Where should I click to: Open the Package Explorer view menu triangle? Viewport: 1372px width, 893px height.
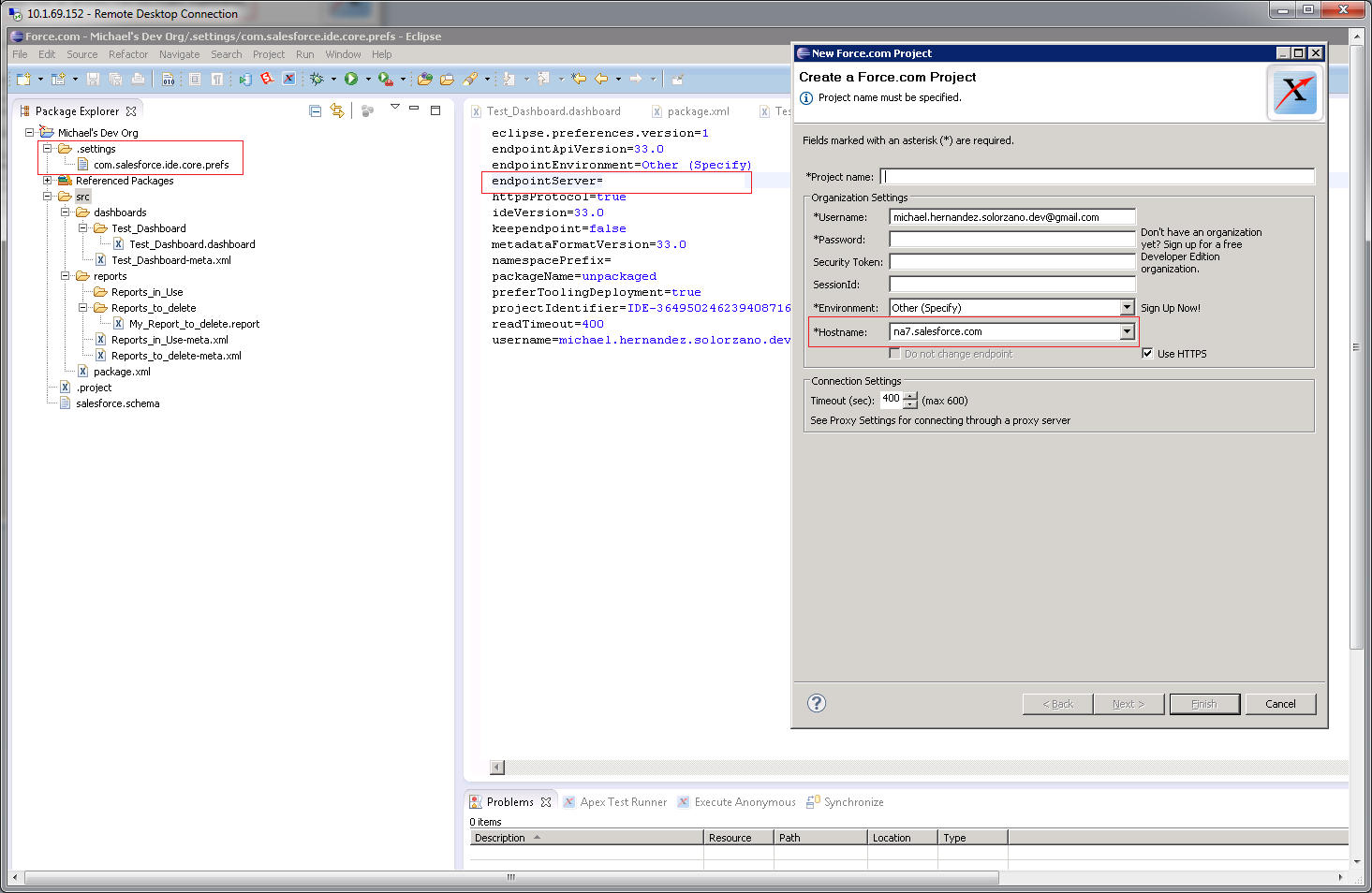click(x=395, y=107)
